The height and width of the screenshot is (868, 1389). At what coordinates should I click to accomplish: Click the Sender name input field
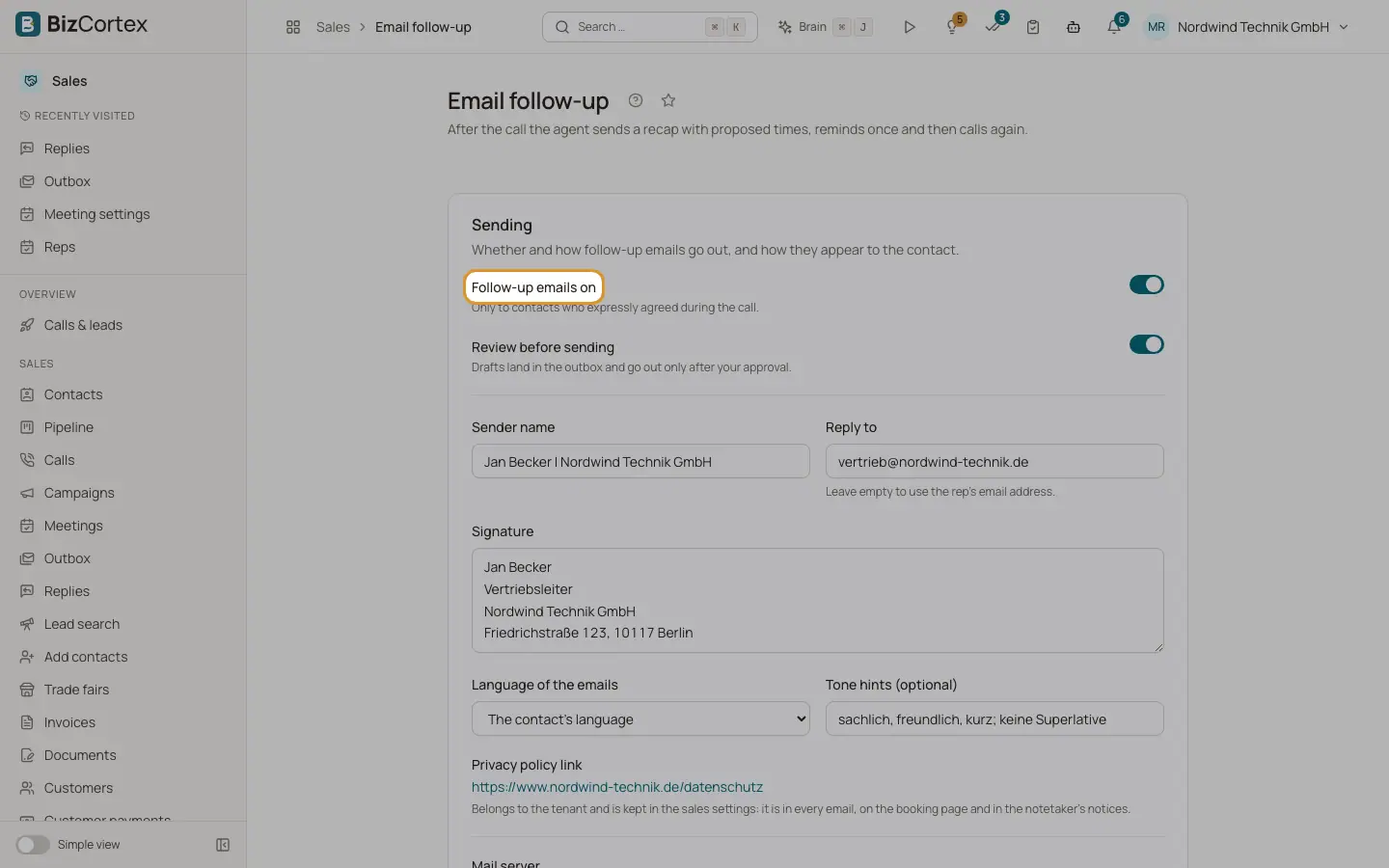(640, 461)
